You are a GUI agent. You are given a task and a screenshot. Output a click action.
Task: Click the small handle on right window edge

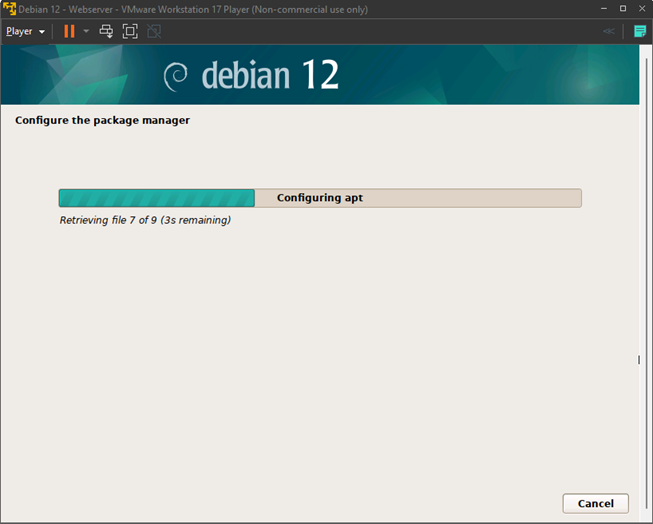[639, 360]
